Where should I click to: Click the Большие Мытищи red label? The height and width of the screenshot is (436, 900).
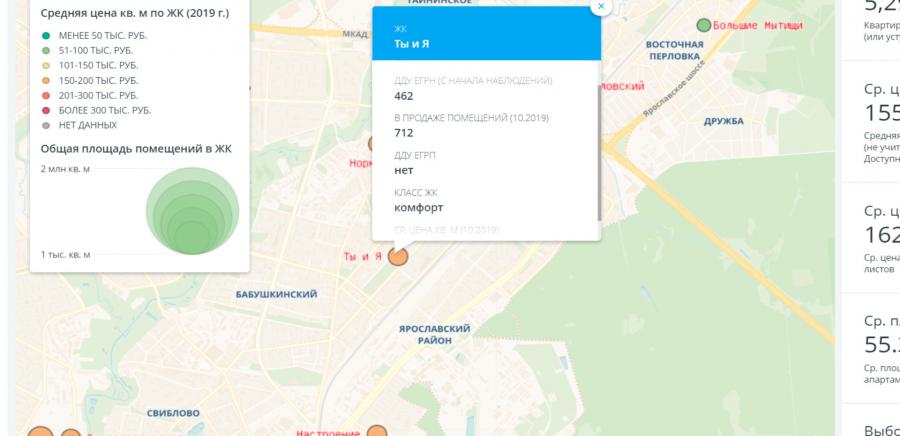click(758, 25)
